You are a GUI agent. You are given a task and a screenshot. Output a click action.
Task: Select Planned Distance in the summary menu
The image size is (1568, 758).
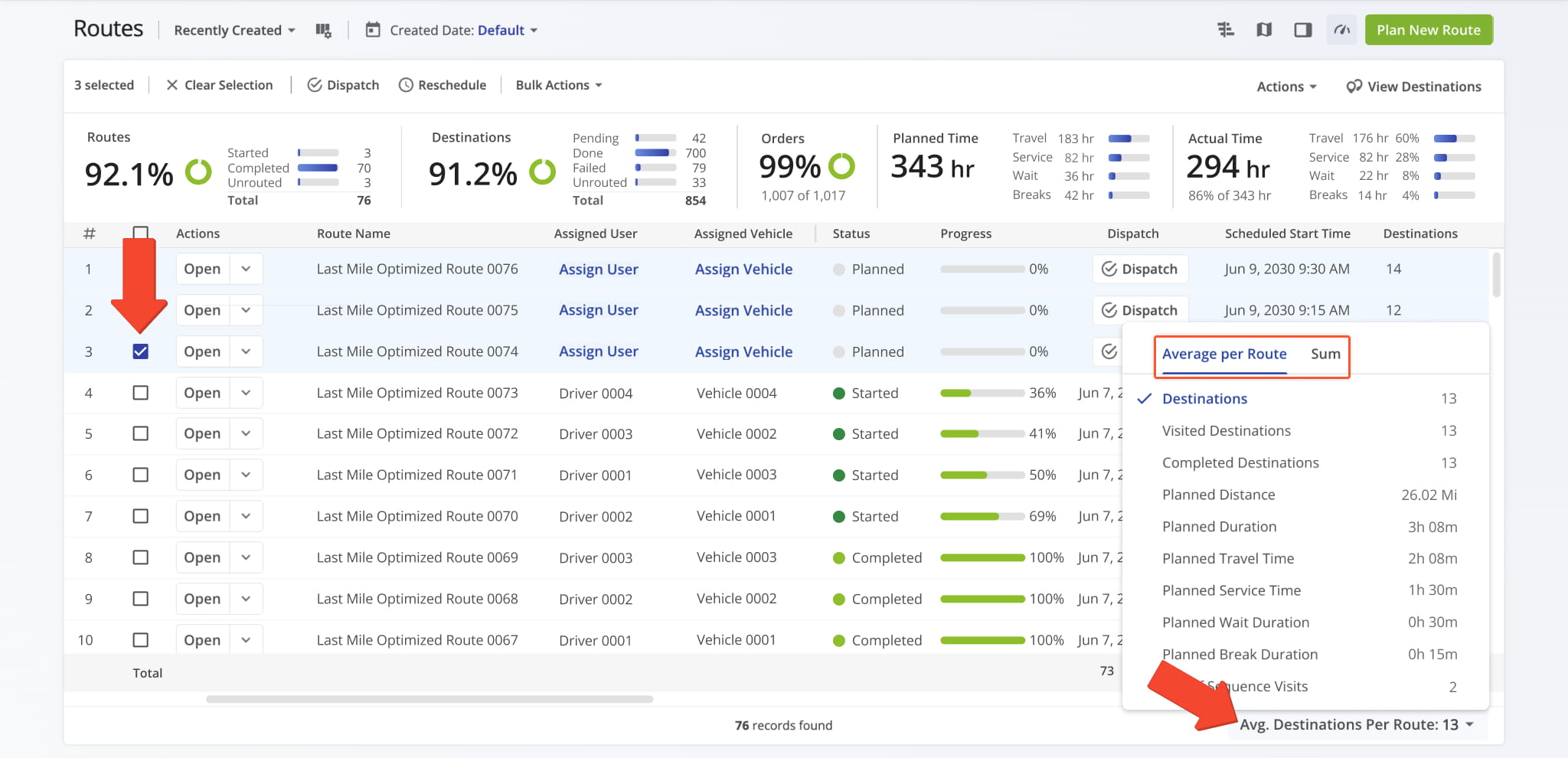(x=1218, y=495)
